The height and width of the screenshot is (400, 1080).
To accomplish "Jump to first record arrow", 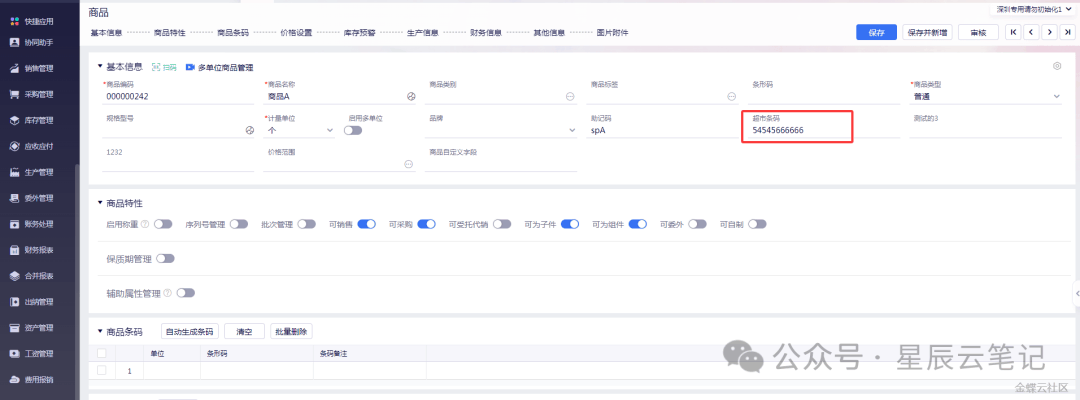I will pos(1012,32).
